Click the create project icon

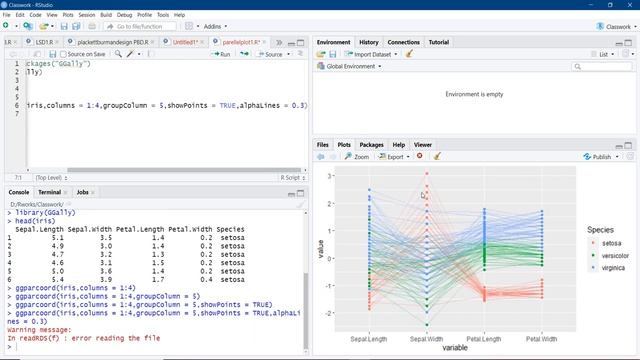(x=28, y=26)
